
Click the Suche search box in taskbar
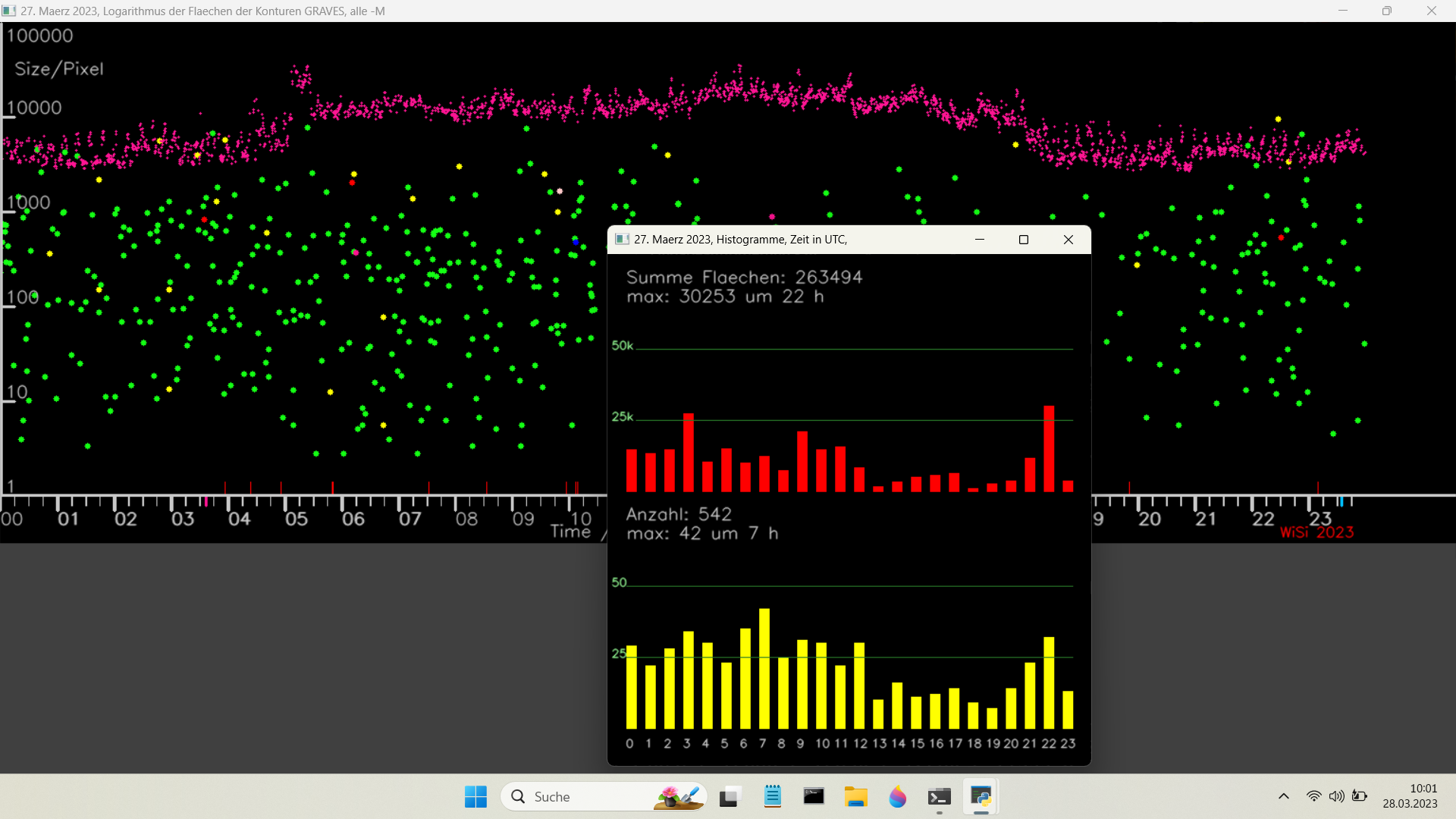(x=604, y=796)
